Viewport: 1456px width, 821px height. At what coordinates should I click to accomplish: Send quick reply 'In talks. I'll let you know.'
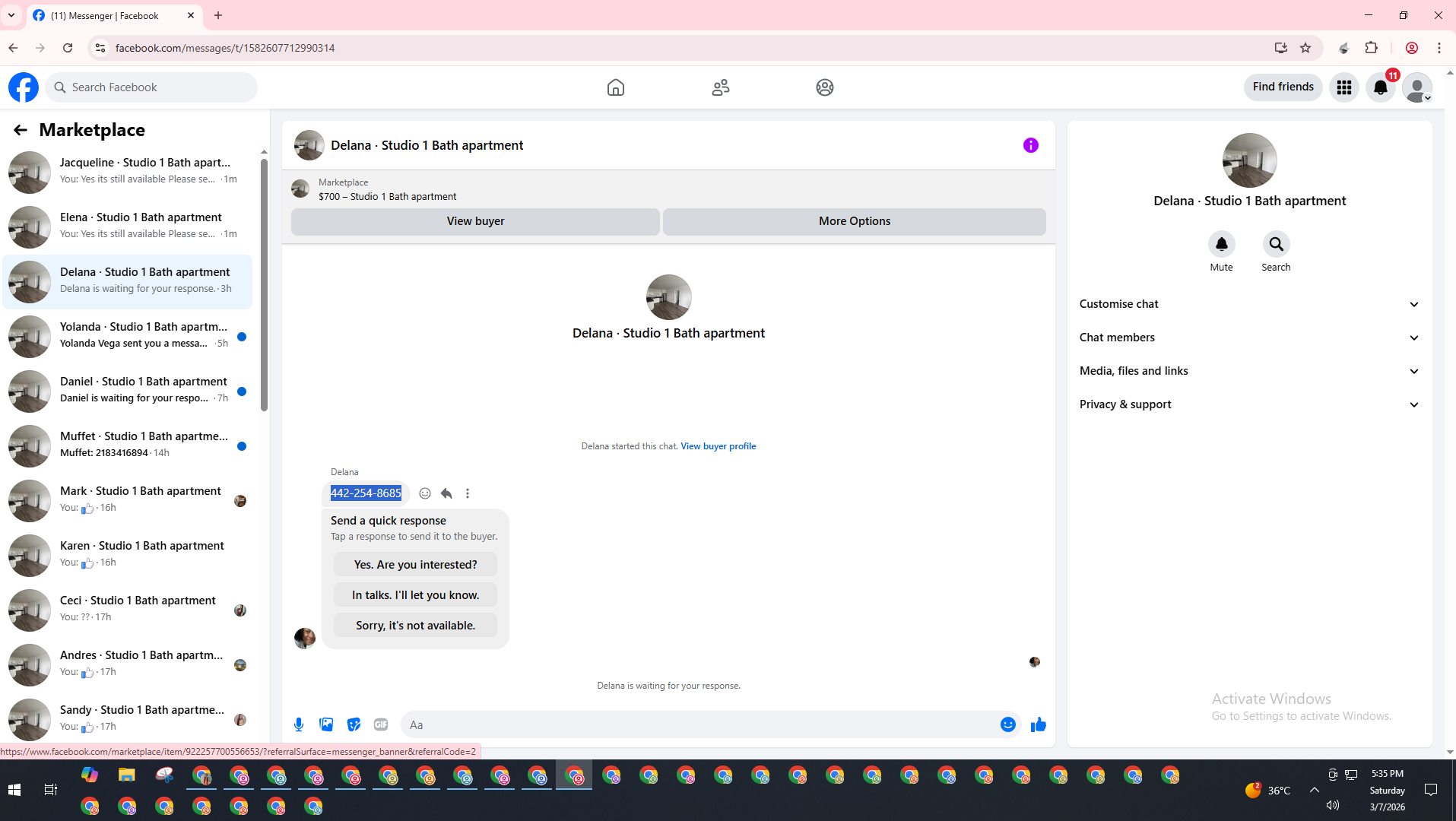click(415, 595)
